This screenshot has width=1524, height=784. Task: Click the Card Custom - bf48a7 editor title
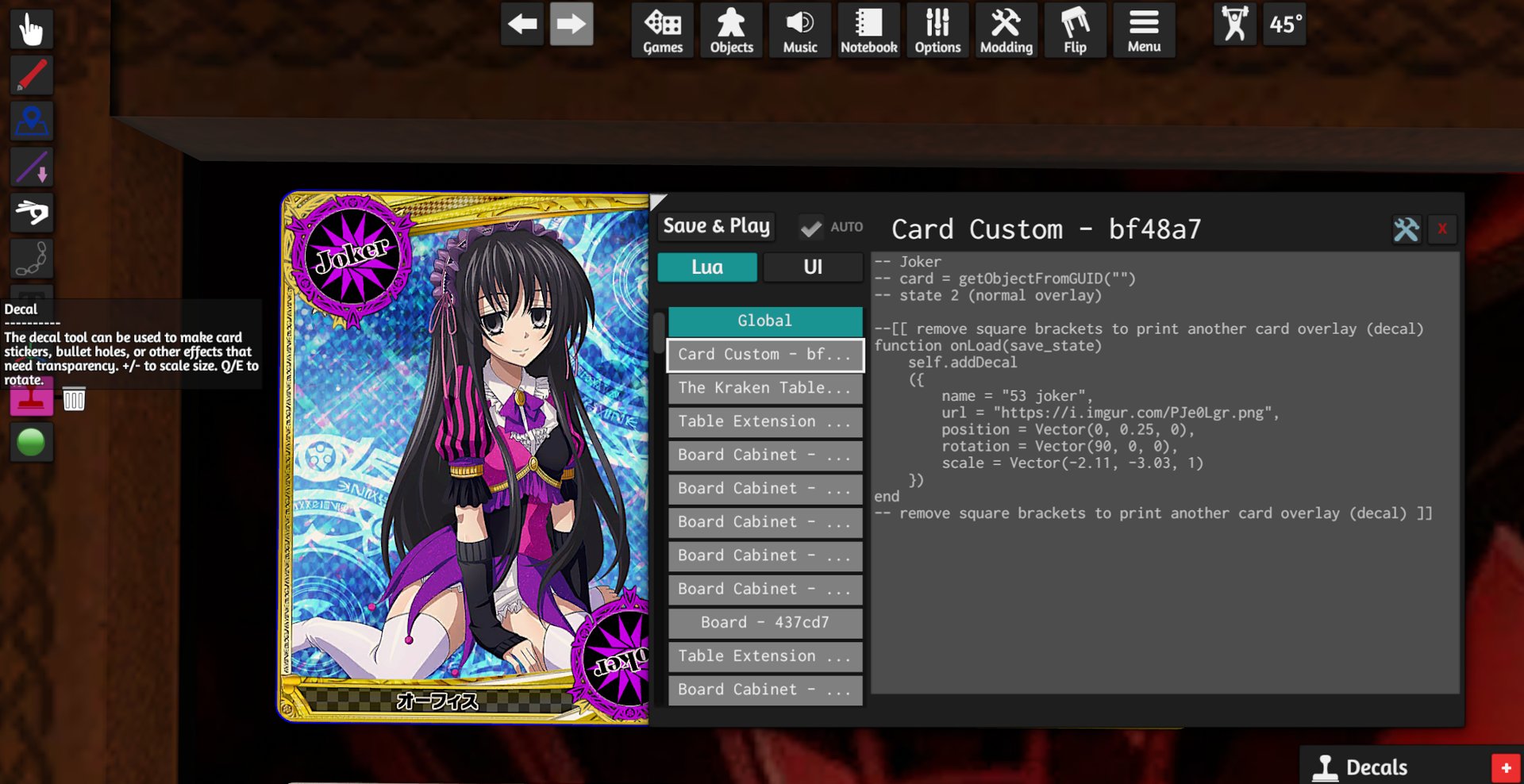(x=1046, y=229)
